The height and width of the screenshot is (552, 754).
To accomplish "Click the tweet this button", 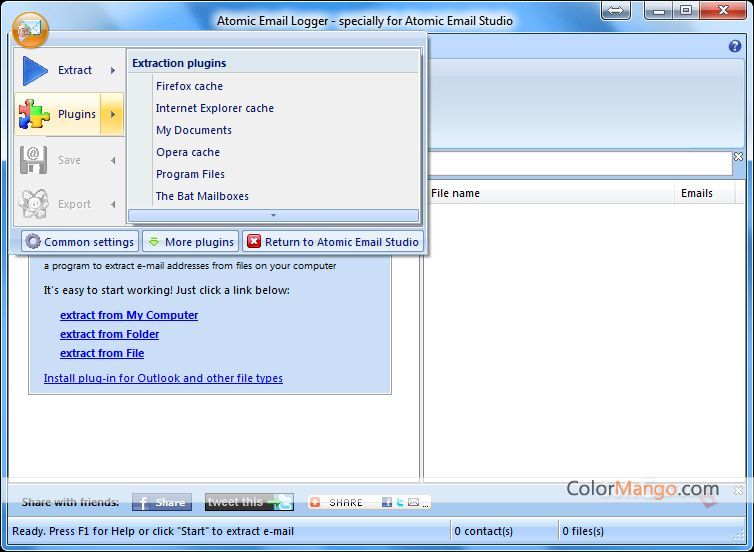I will (248, 502).
